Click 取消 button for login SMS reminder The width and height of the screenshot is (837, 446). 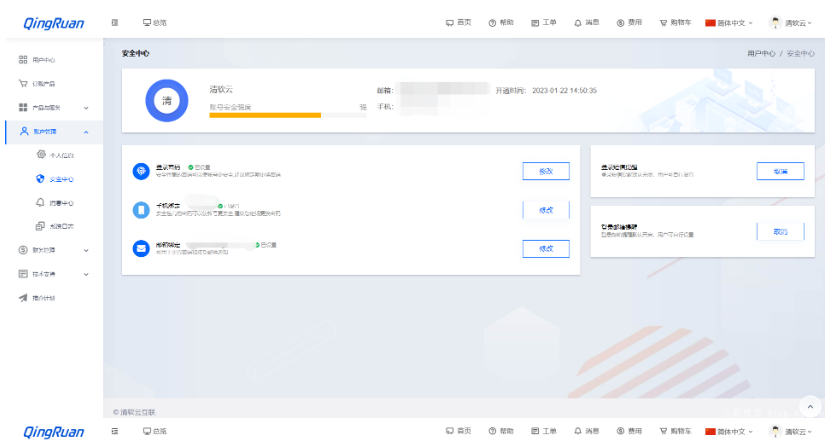tap(780, 171)
